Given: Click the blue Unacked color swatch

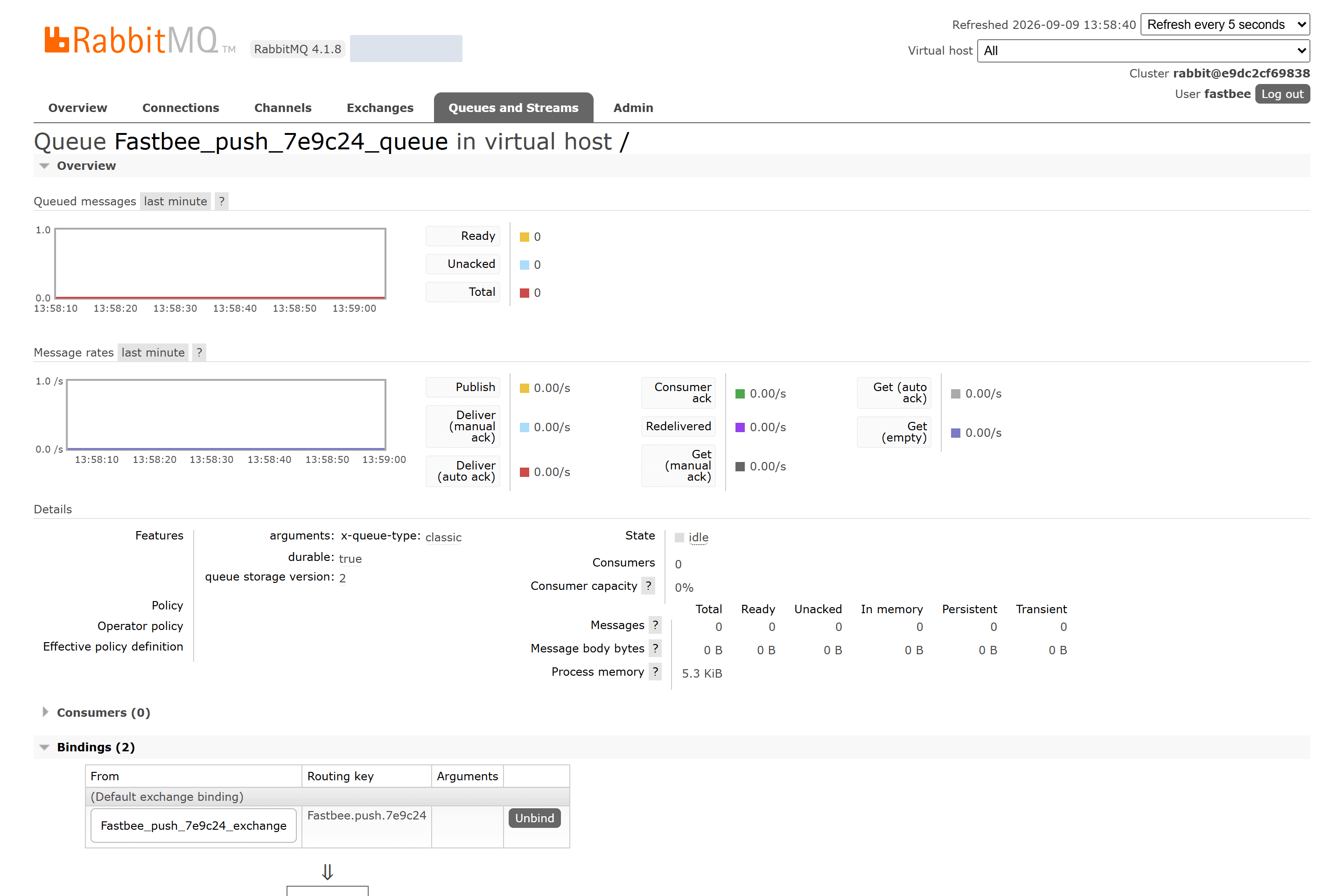Looking at the screenshot, I should pyautogui.click(x=525, y=265).
